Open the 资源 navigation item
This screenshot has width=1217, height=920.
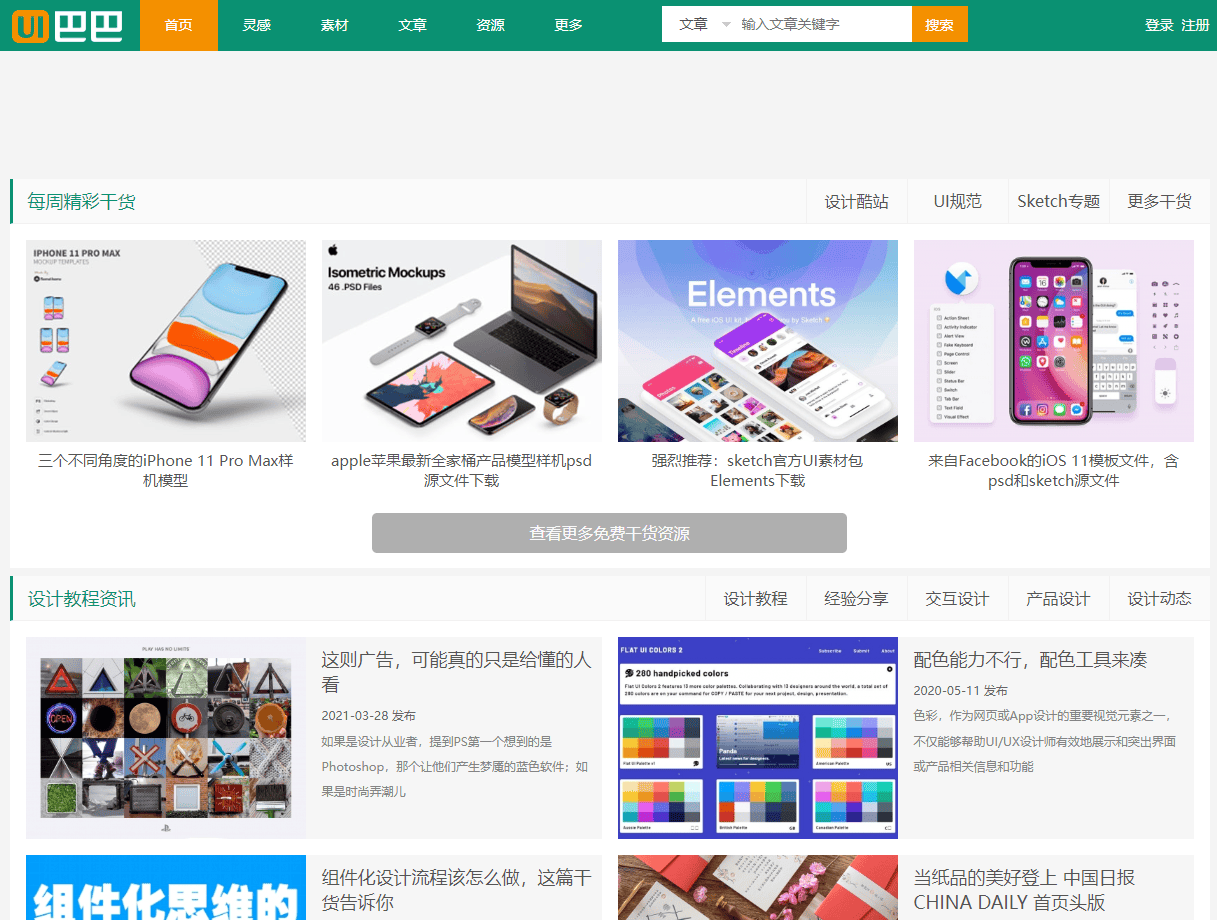pos(491,25)
